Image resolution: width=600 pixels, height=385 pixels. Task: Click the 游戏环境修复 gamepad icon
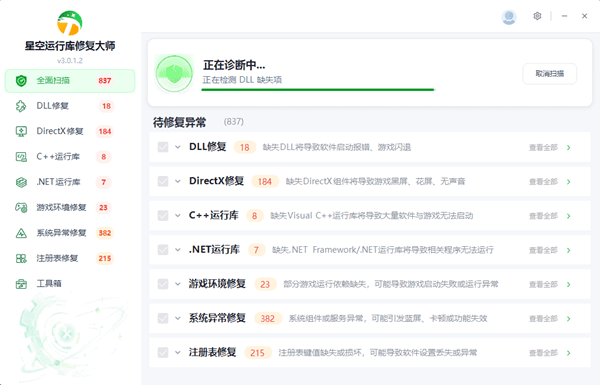click(21, 207)
